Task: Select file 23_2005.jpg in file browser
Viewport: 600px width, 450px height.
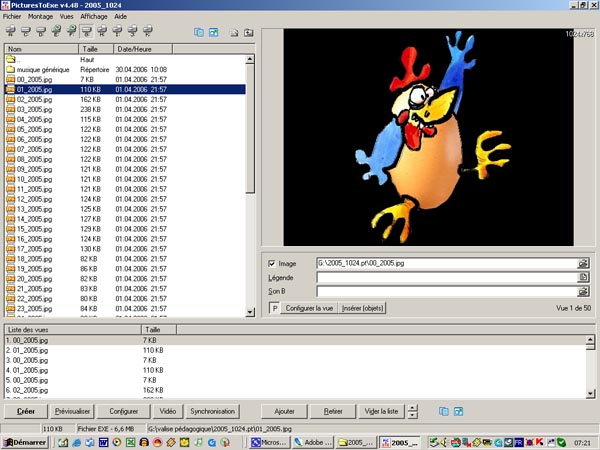Action: tap(125, 308)
